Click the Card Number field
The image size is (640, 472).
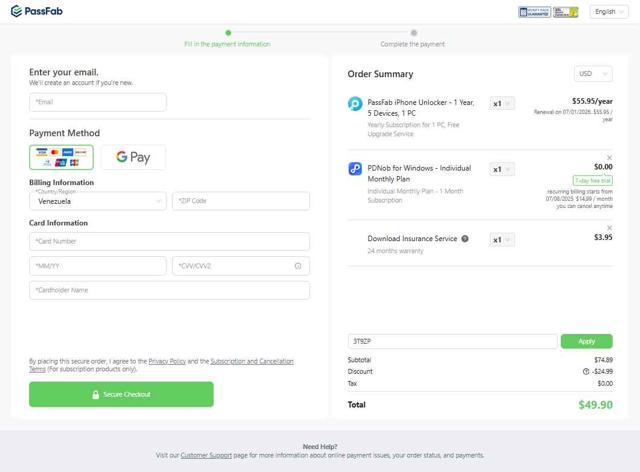pos(169,241)
